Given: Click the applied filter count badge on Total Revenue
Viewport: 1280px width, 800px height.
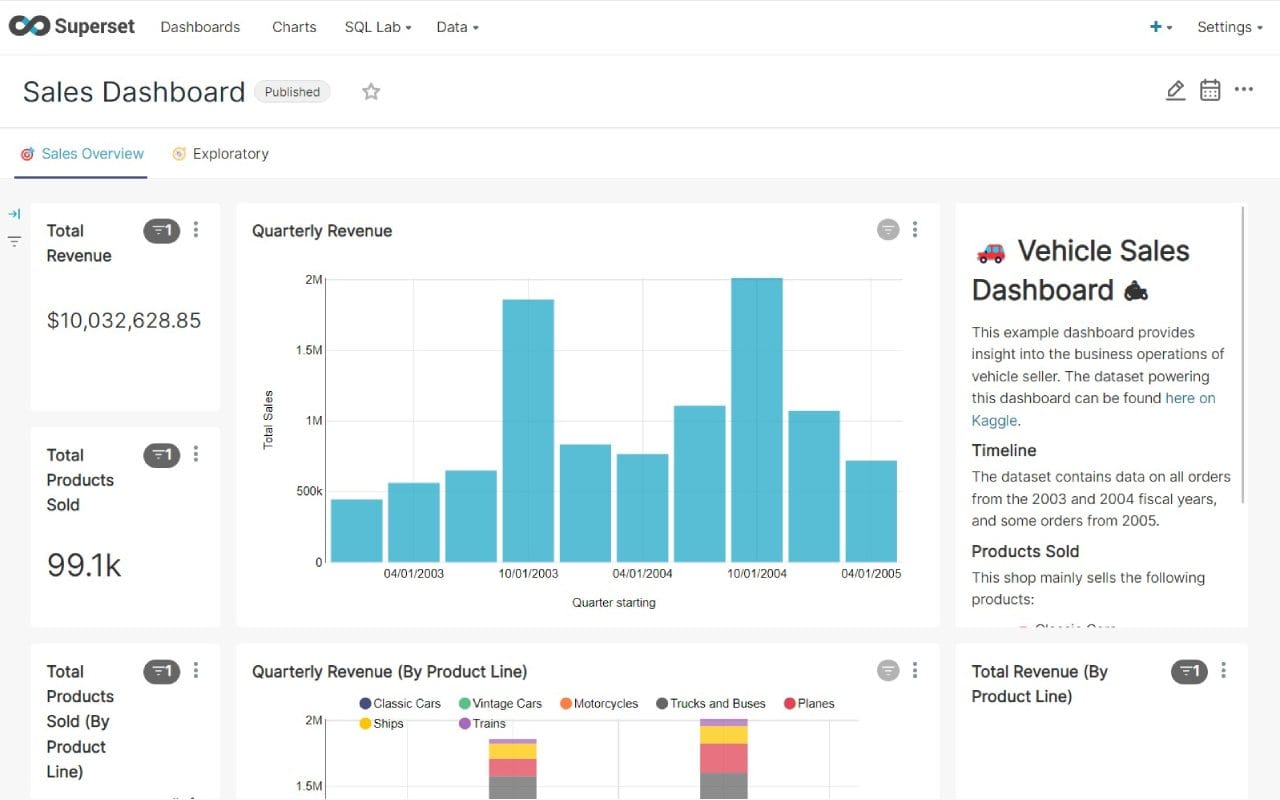Looking at the screenshot, I should tap(161, 230).
